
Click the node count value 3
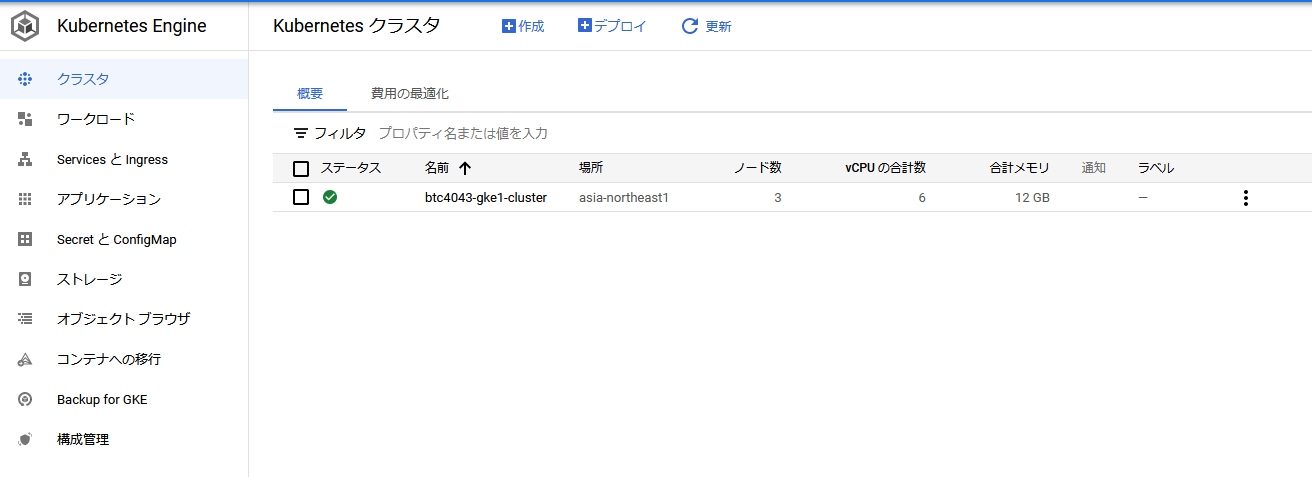778,198
